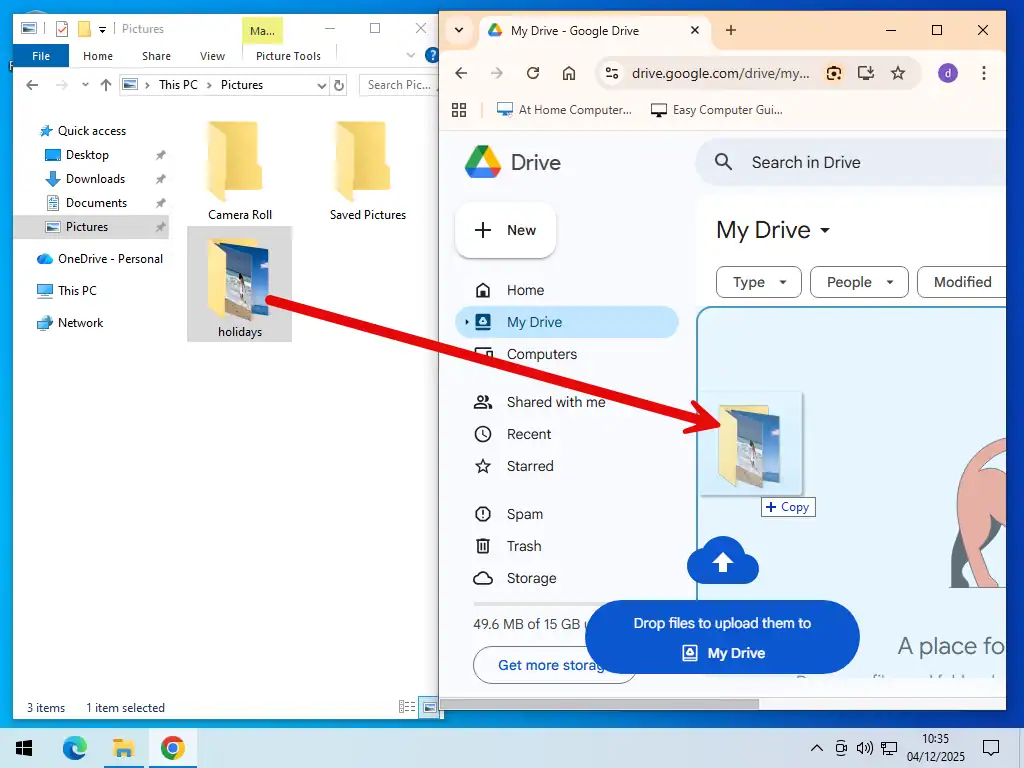Open the Google apps grid
This screenshot has width=1024, height=768.
[x=459, y=109]
